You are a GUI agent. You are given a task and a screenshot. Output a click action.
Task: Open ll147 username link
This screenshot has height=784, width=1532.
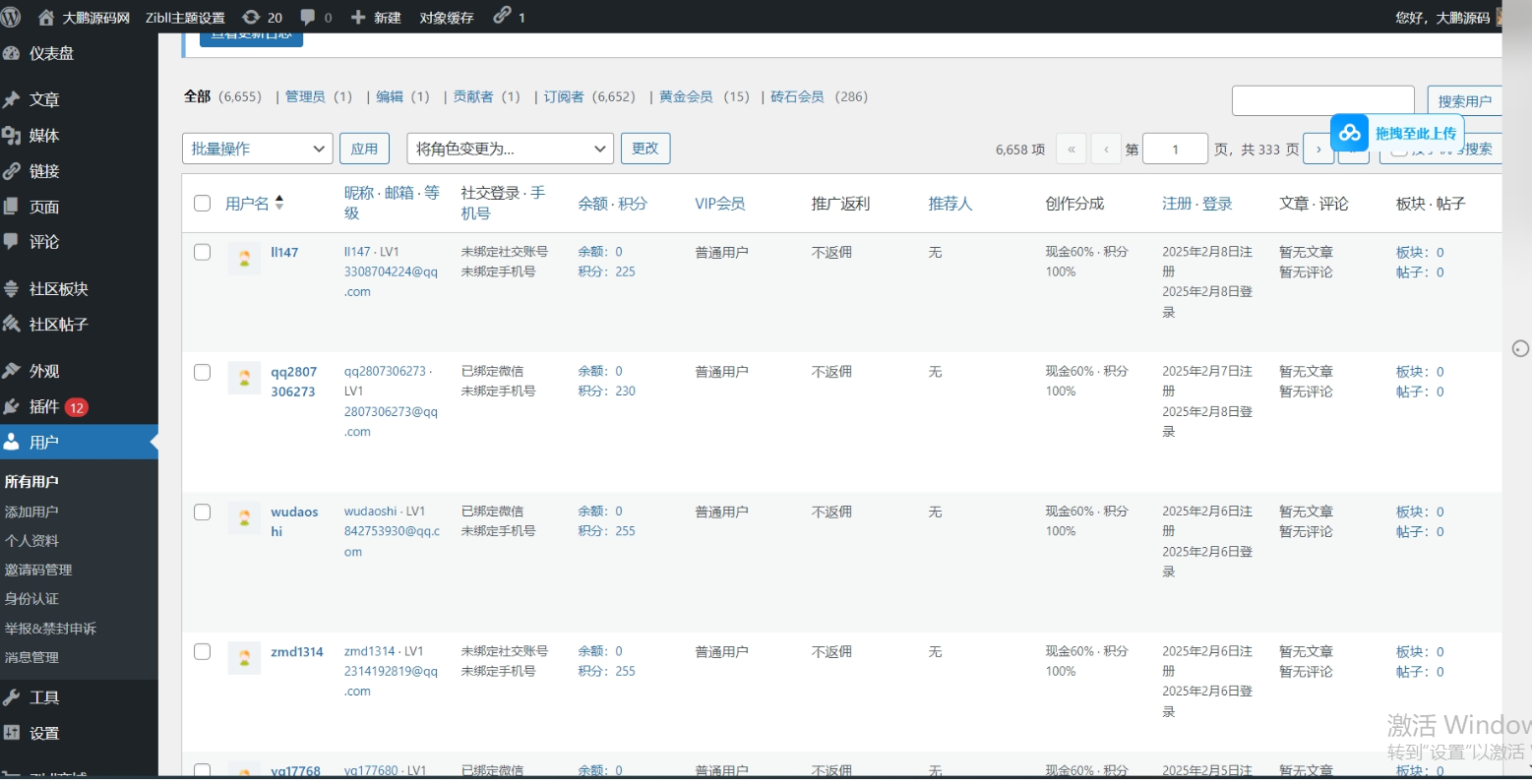click(284, 252)
